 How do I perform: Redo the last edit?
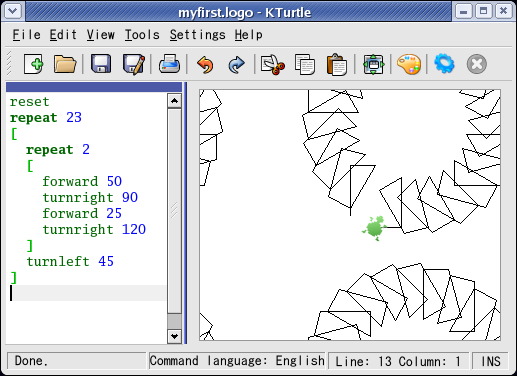[236, 64]
